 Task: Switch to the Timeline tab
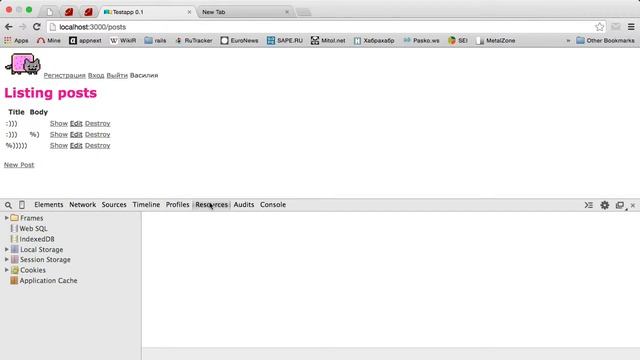(146, 204)
